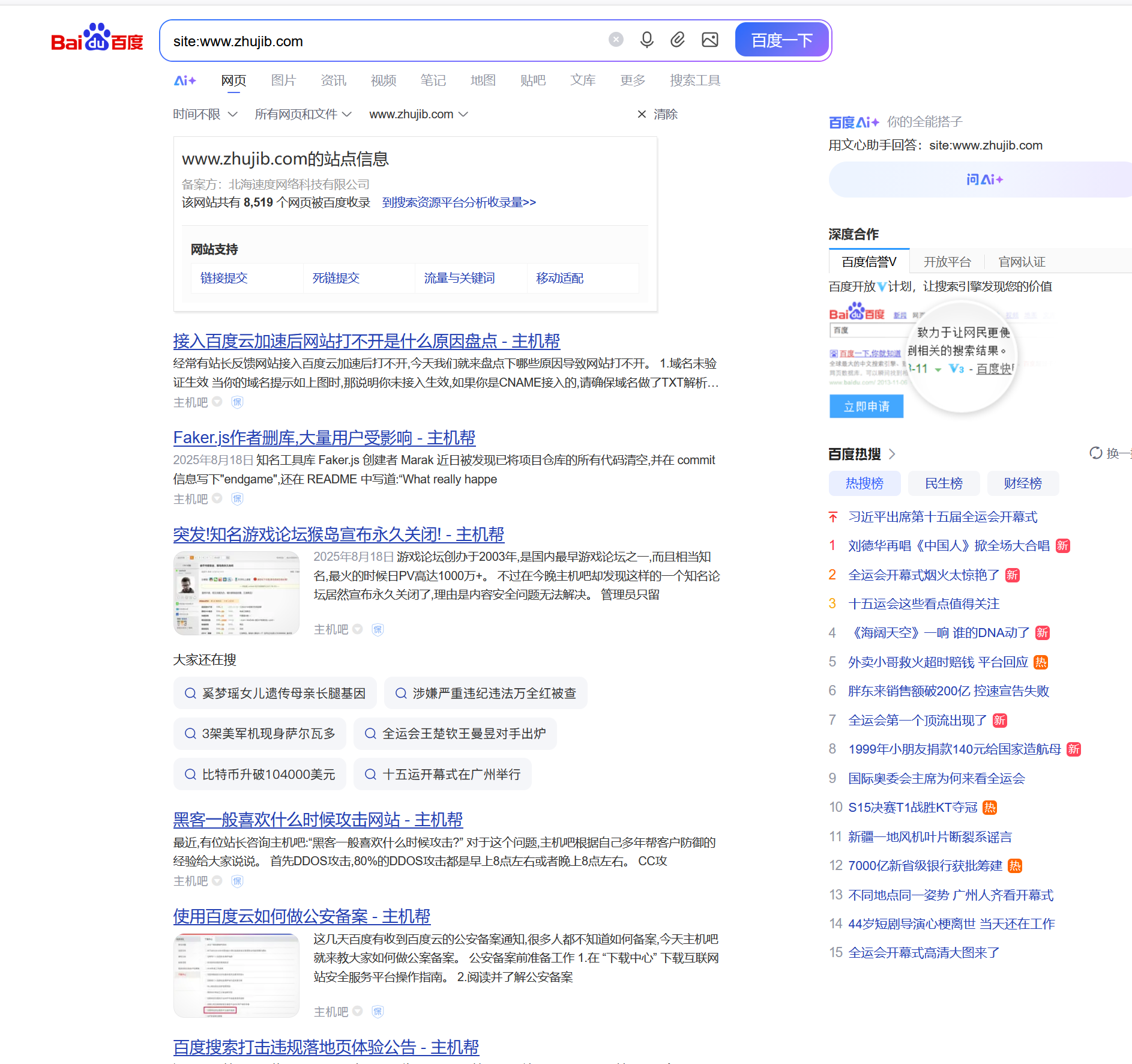Switch to the 图片 tab
Viewport: 1132px width, 1064px height.
[x=283, y=80]
